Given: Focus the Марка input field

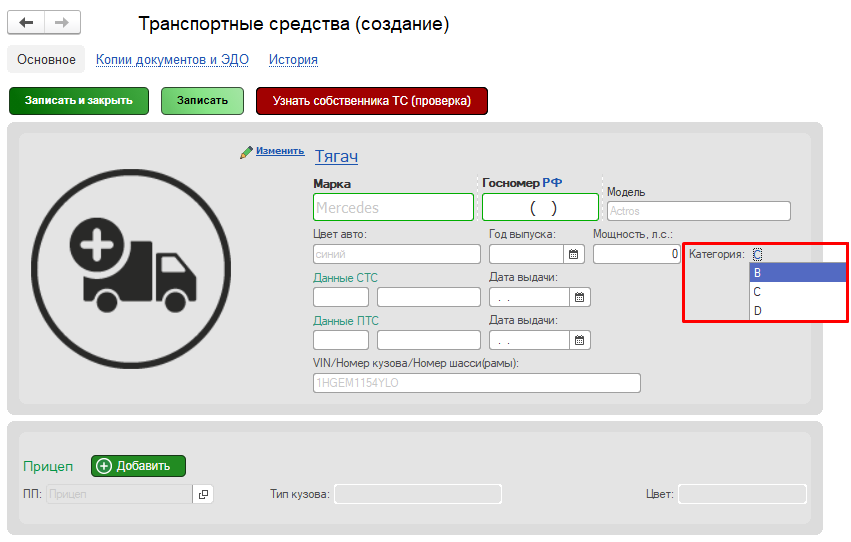Looking at the screenshot, I should (x=393, y=207).
